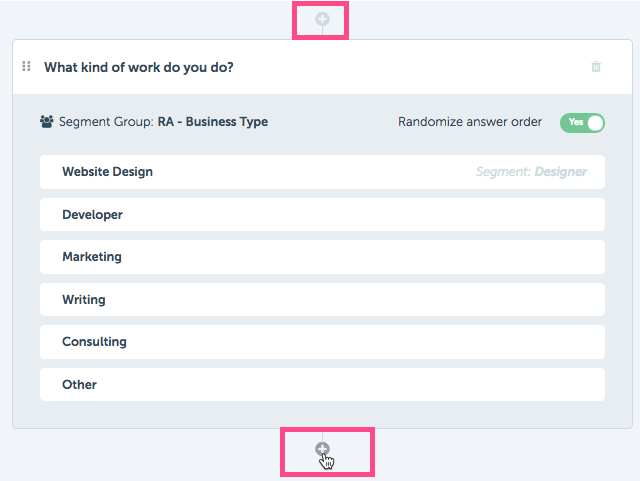Image resolution: width=640 pixels, height=481 pixels.
Task: Click the Randomize answer order label
Action: 470,122
